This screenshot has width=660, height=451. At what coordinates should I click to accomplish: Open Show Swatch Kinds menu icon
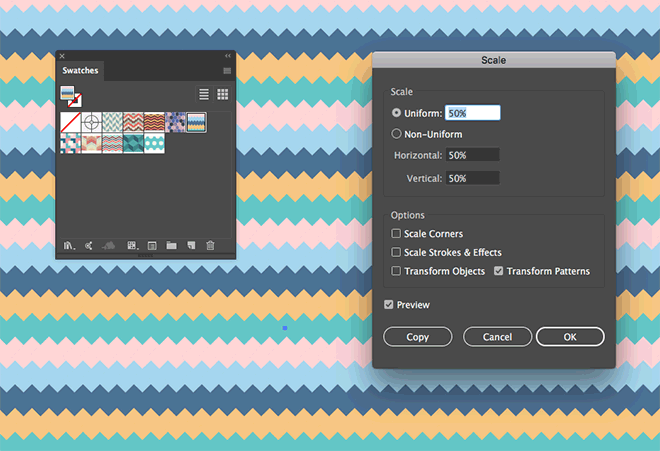click(x=133, y=246)
